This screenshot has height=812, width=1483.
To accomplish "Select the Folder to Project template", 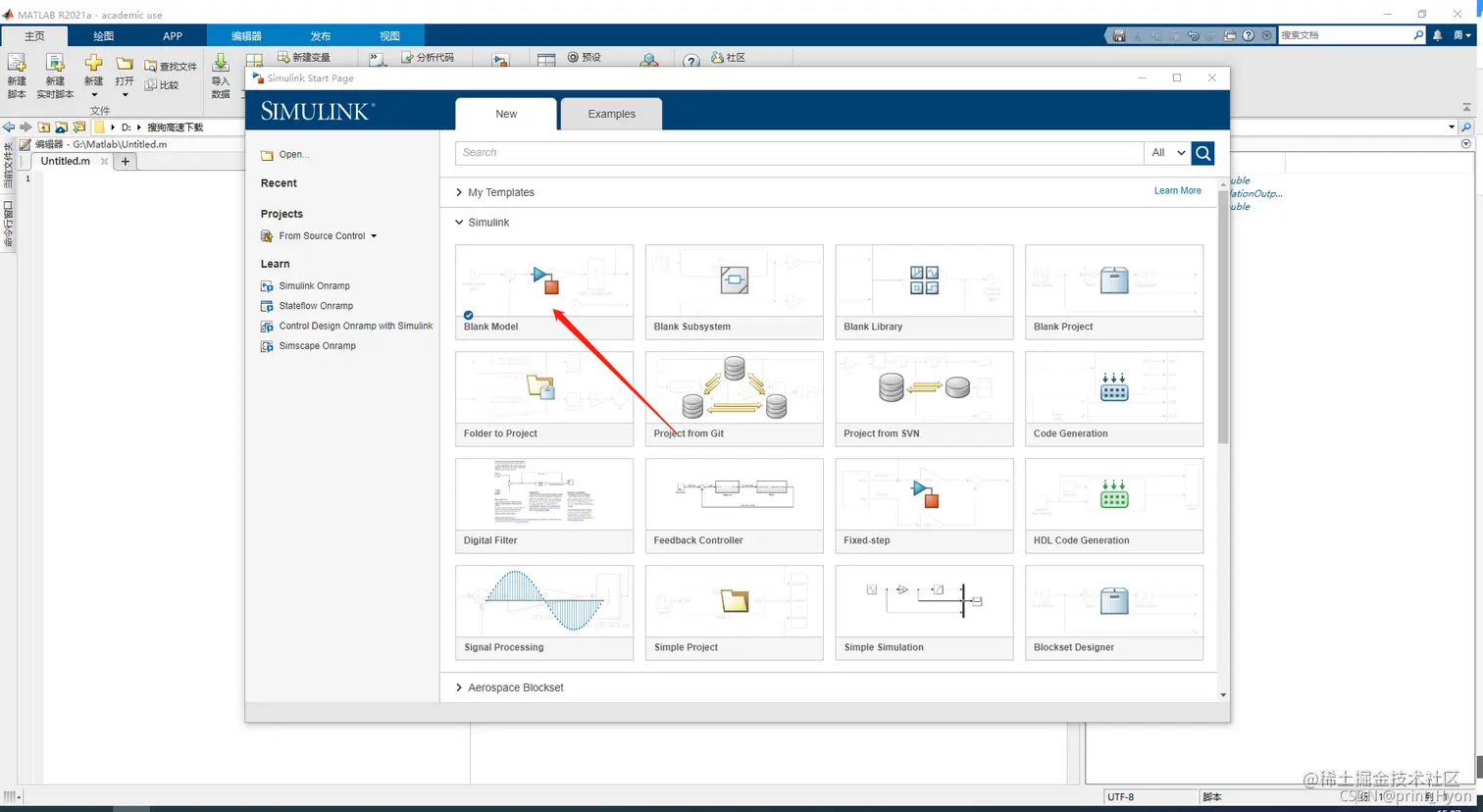I will pyautogui.click(x=544, y=399).
